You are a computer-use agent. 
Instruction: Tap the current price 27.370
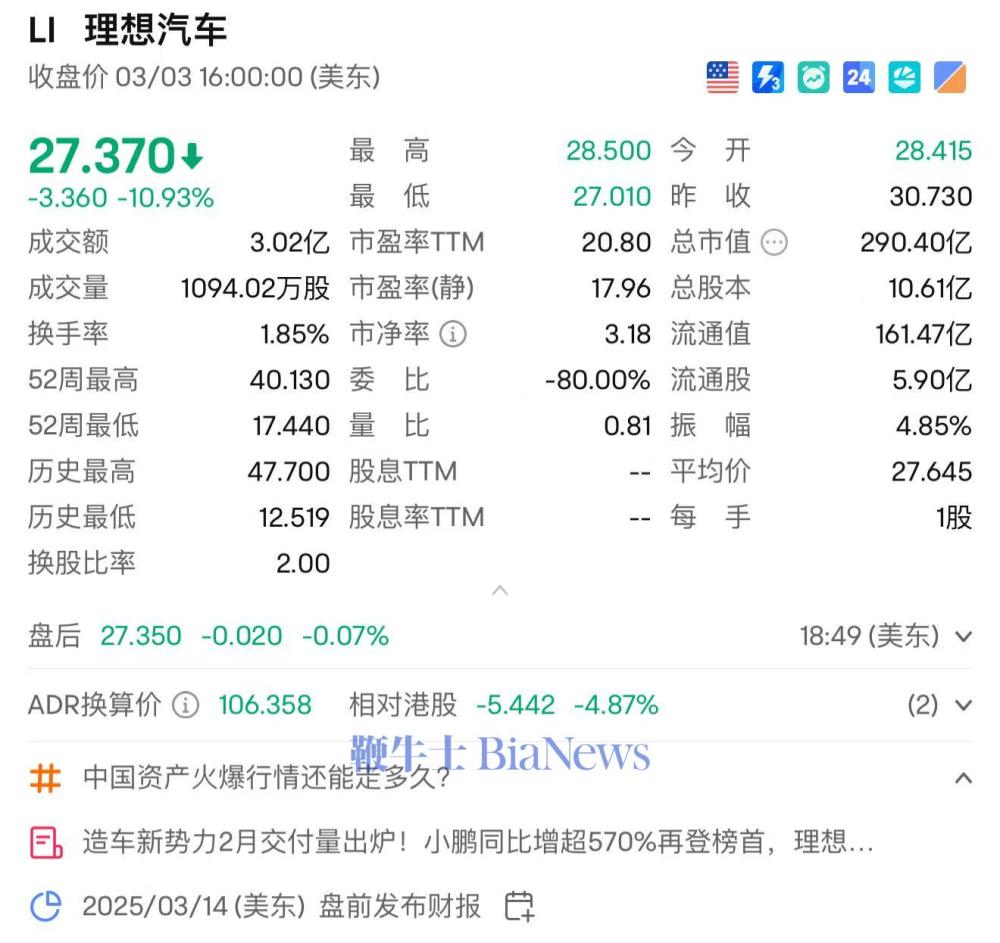coord(101,156)
